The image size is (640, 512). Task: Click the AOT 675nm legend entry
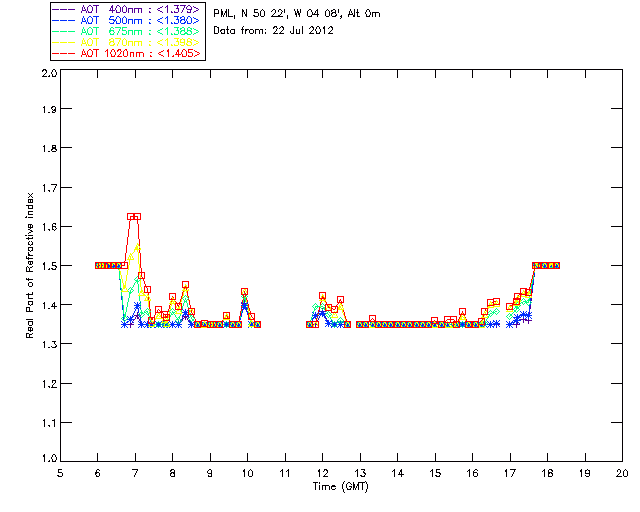126,31
